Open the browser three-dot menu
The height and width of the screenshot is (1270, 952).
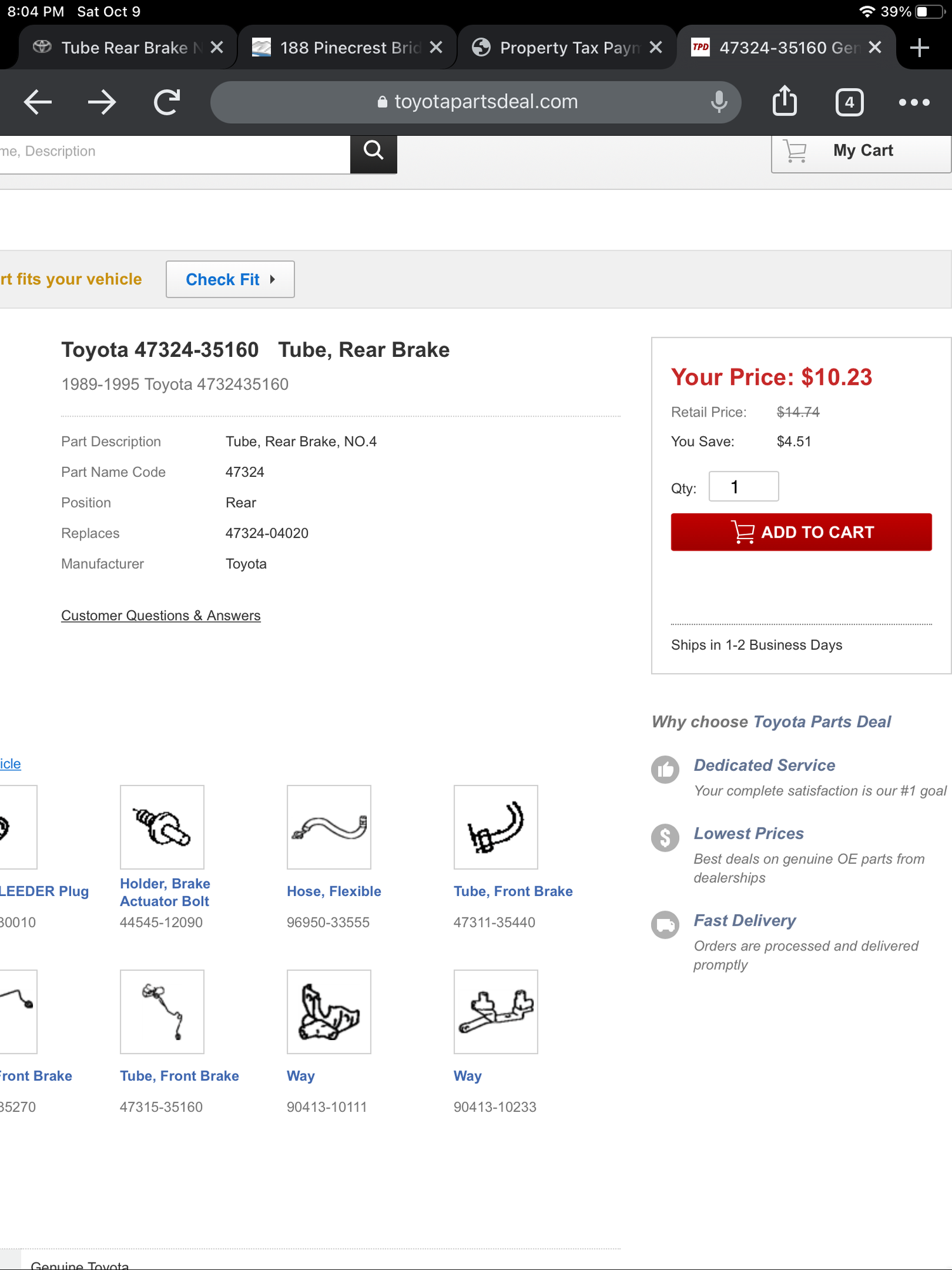coord(914,102)
